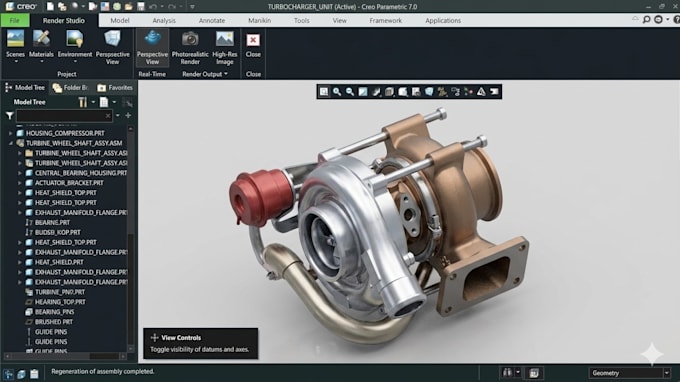
Task: Toggle perspective cube icon in graphics toolbar
Action: (x=429, y=91)
